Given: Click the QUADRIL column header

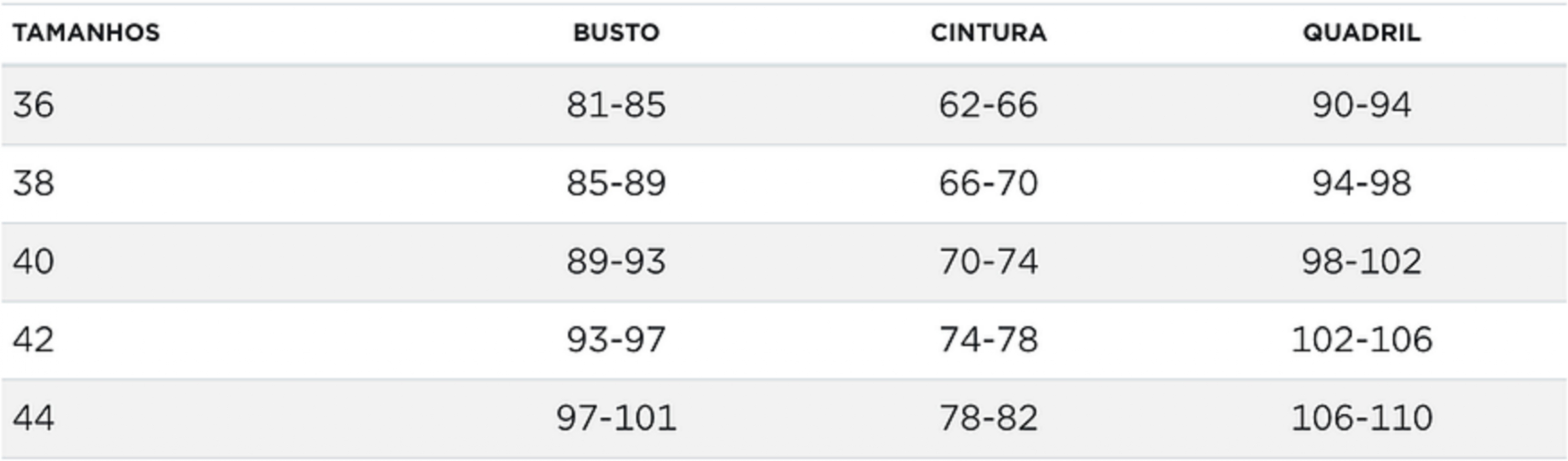Looking at the screenshot, I should point(1361,32).
